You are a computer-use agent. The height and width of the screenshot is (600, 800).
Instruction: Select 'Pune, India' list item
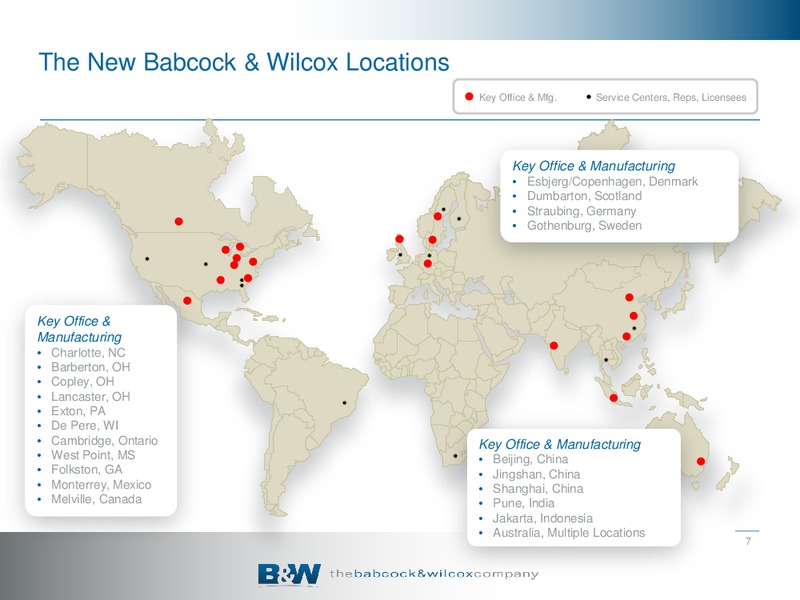523,503
